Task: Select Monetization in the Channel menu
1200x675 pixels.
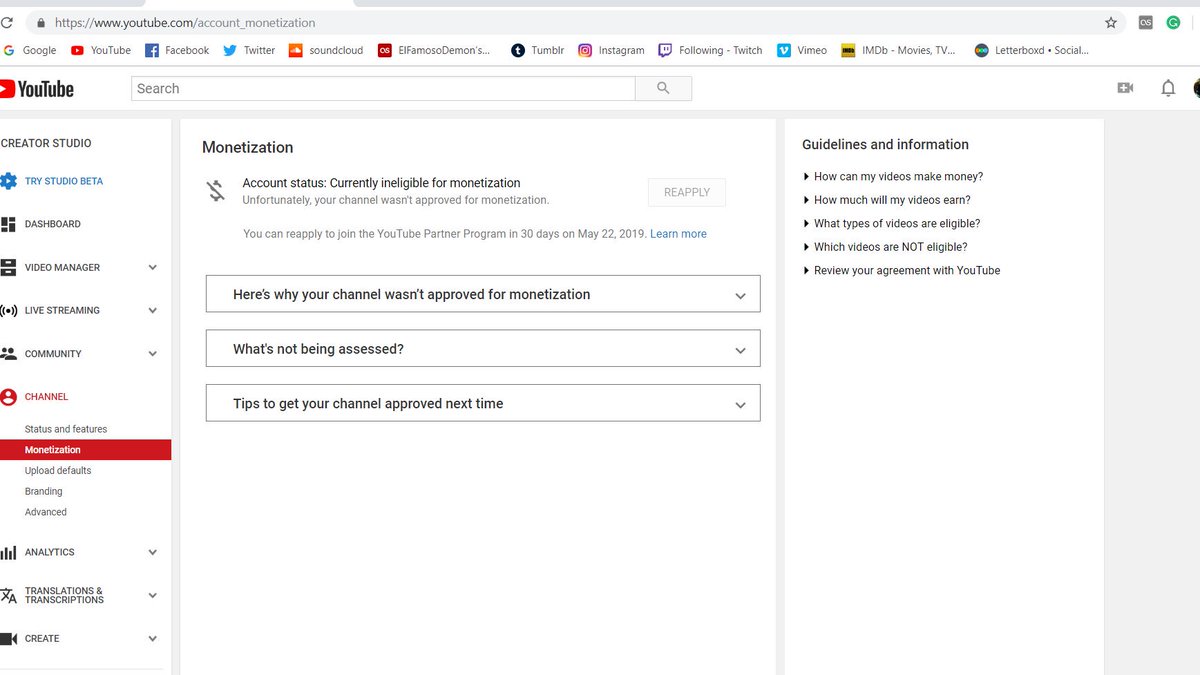Action: pyautogui.click(x=85, y=450)
